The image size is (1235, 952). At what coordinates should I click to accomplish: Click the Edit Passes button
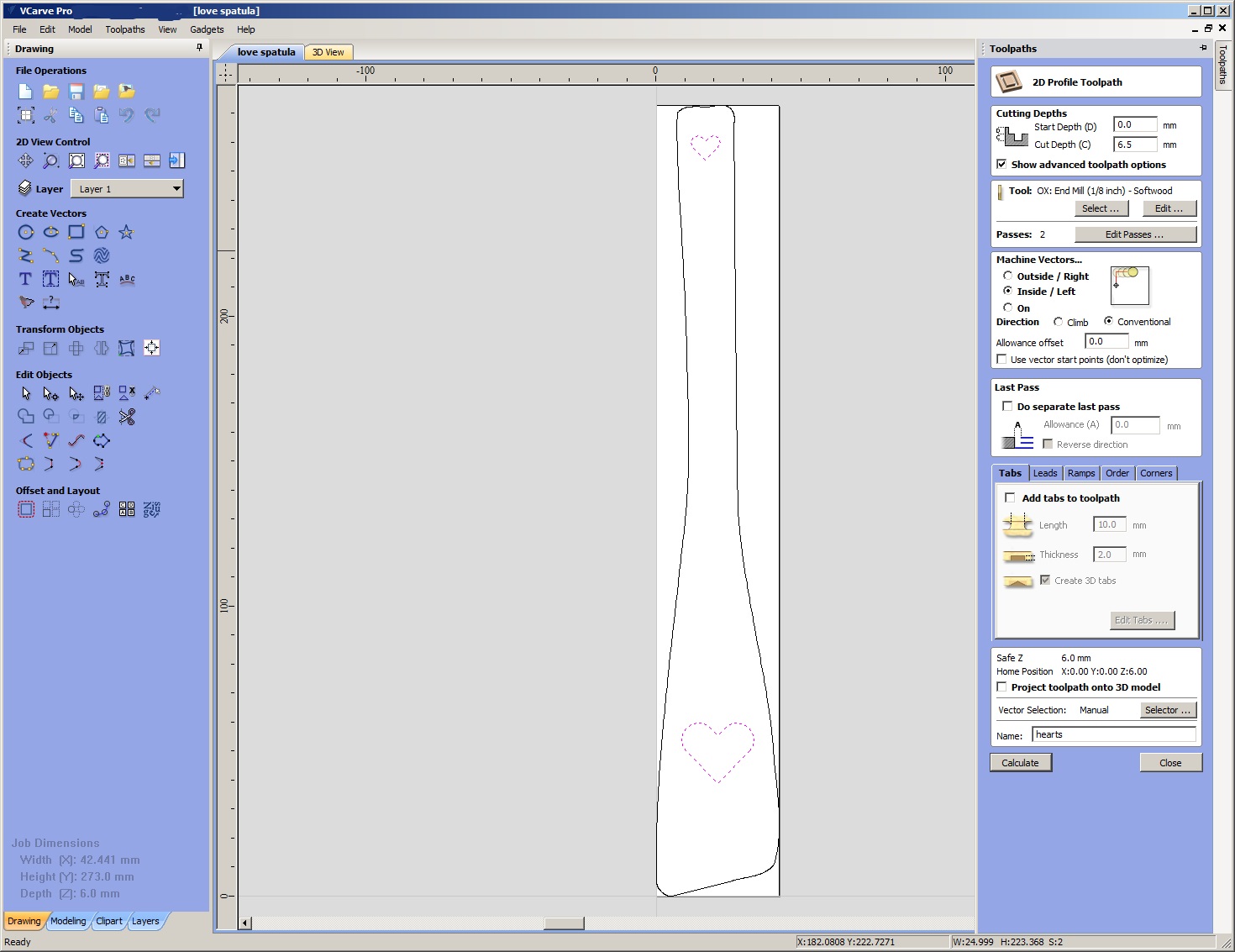tap(1136, 234)
